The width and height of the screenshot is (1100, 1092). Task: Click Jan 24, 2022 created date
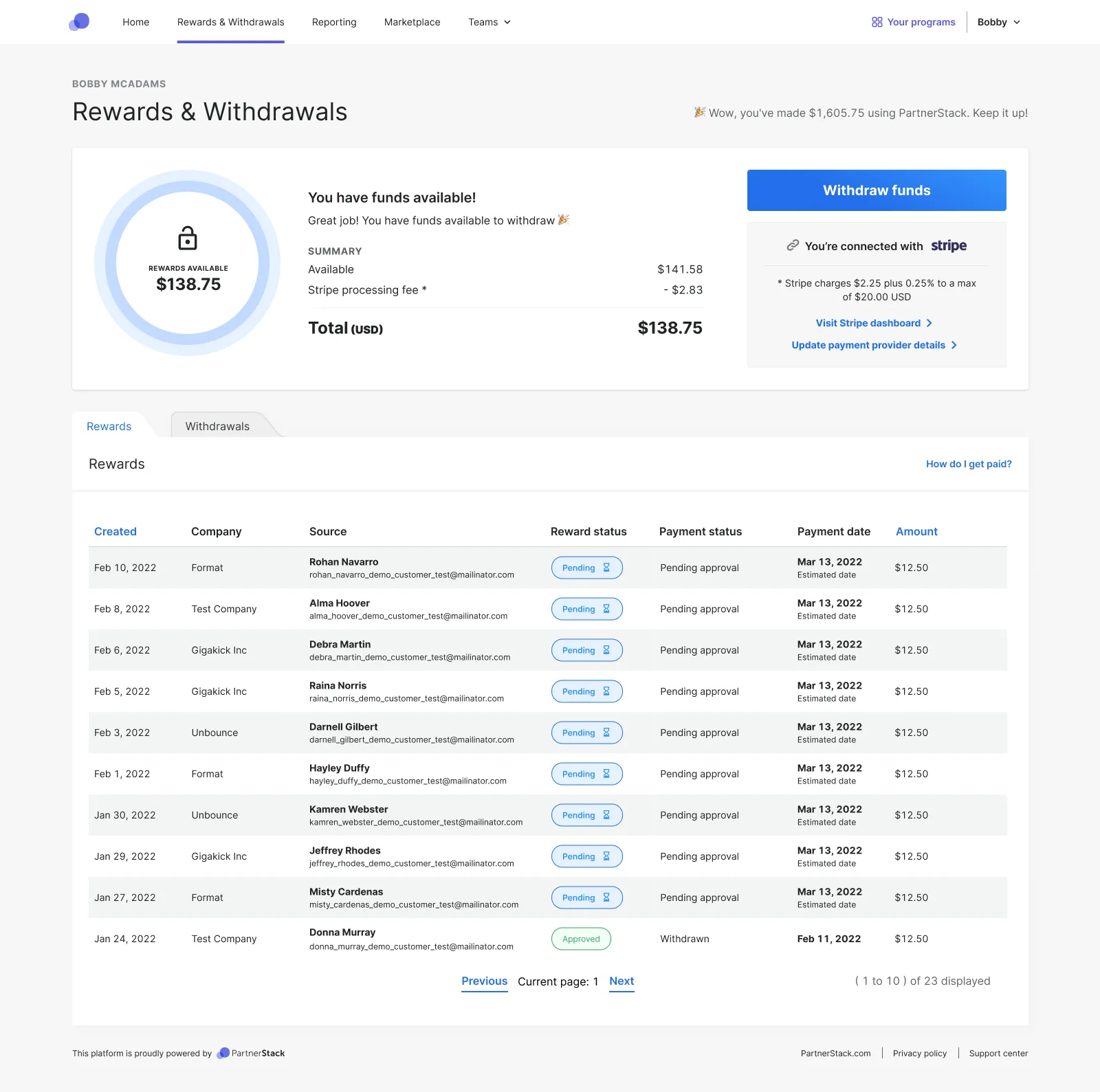click(x=125, y=939)
